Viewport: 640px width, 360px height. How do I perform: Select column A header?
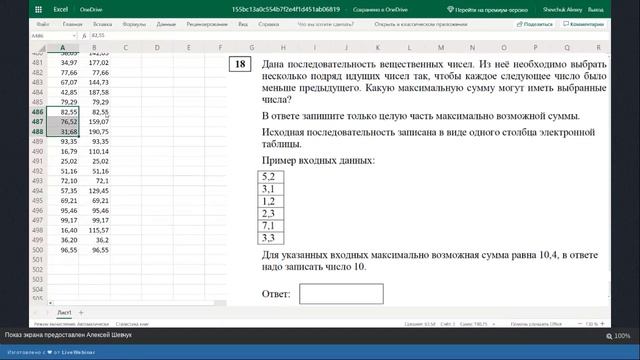pos(62,48)
